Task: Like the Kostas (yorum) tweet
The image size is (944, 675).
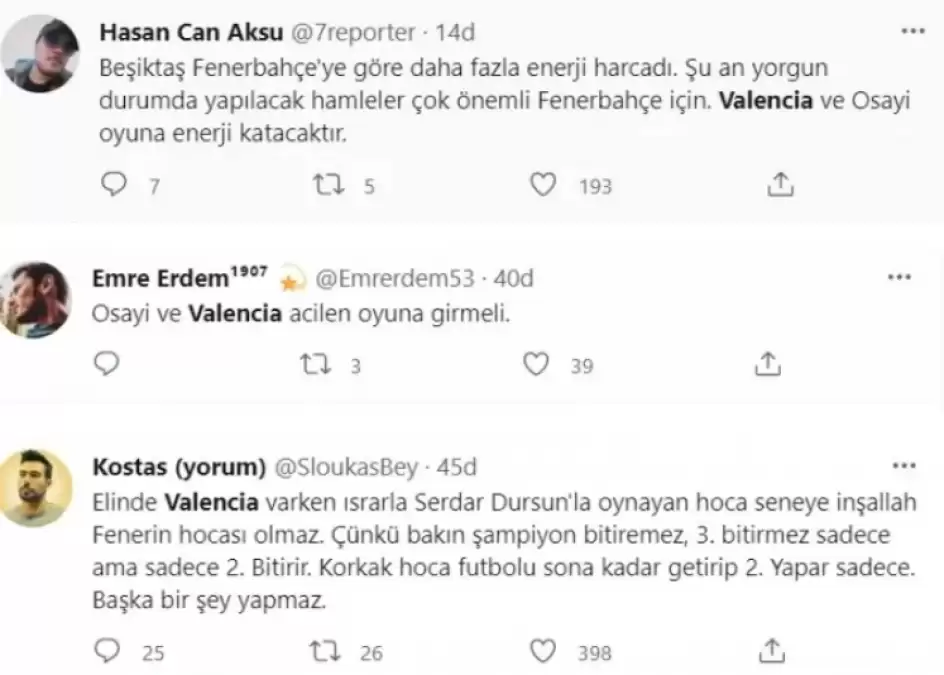Action: [541, 652]
